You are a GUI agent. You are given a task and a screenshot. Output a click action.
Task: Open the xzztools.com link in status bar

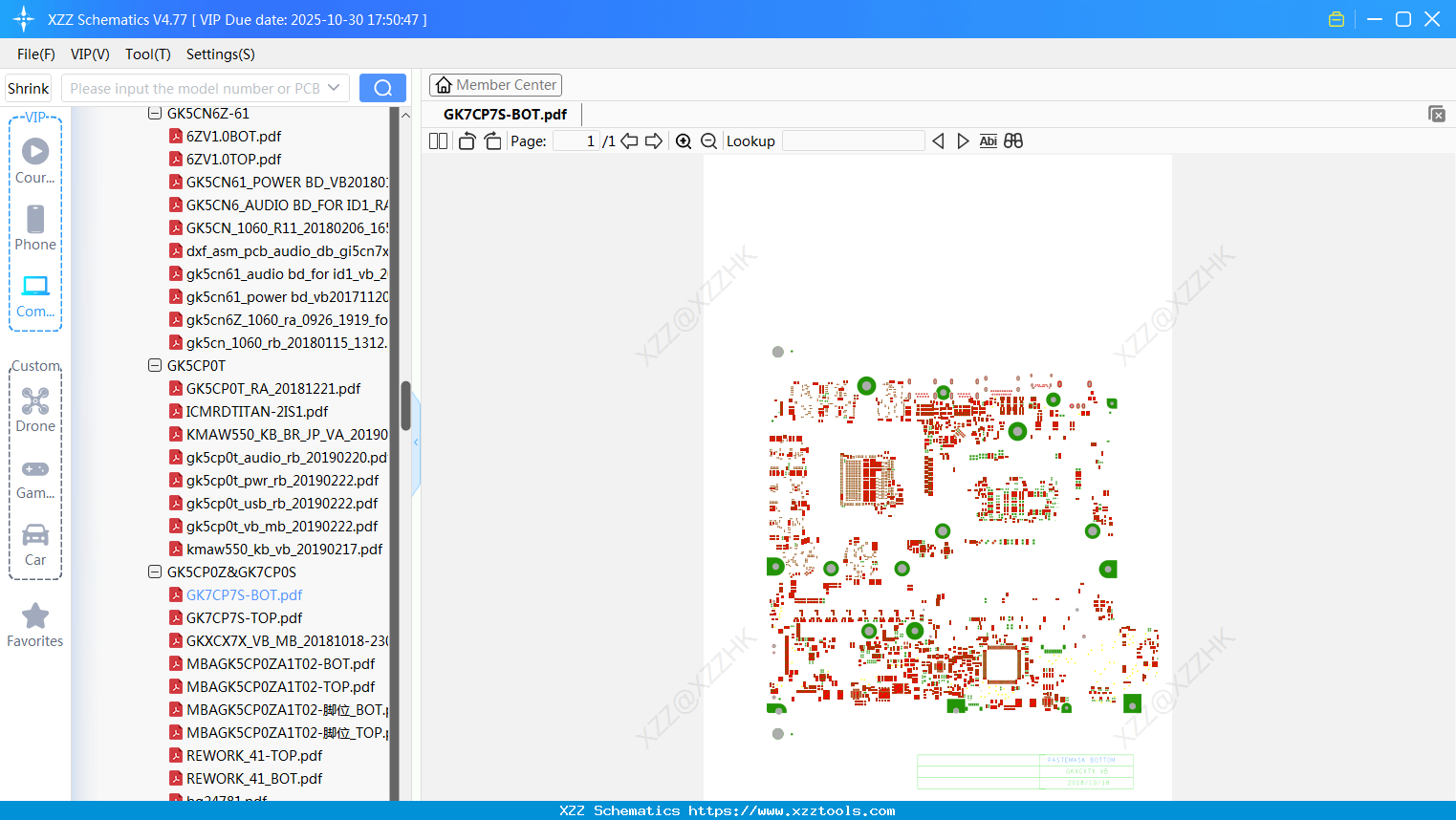[x=792, y=810]
